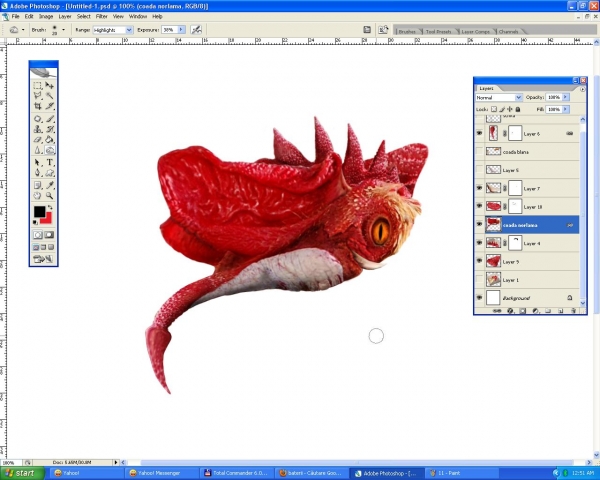The height and width of the screenshot is (480, 600).
Task: Hide the Background layer
Action: point(479,297)
